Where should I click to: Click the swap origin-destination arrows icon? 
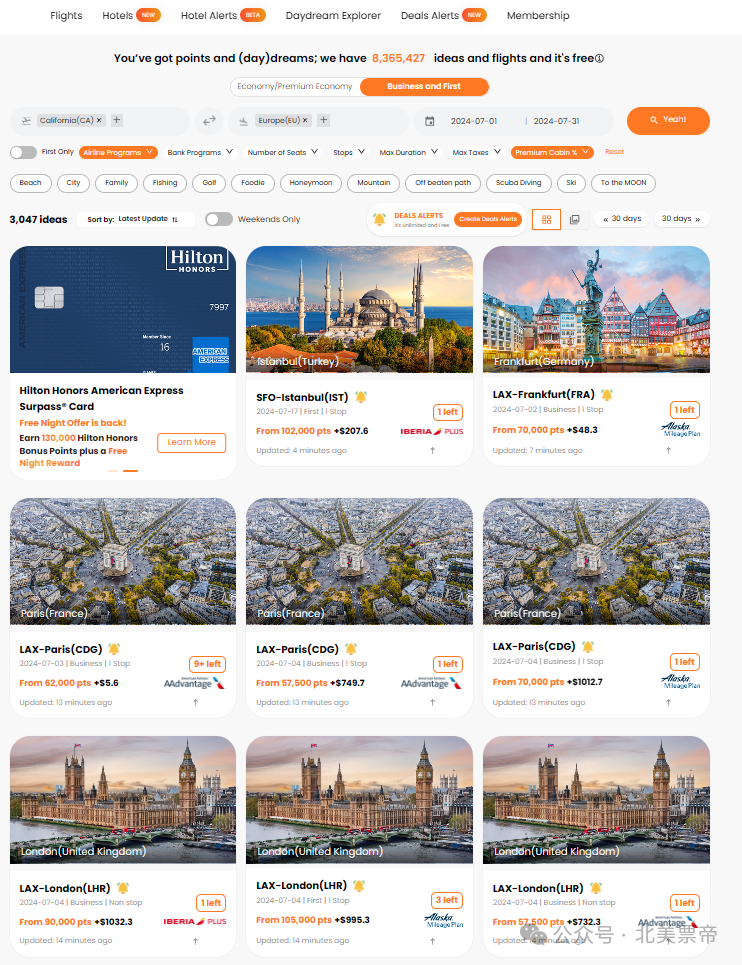click(209, 121)
